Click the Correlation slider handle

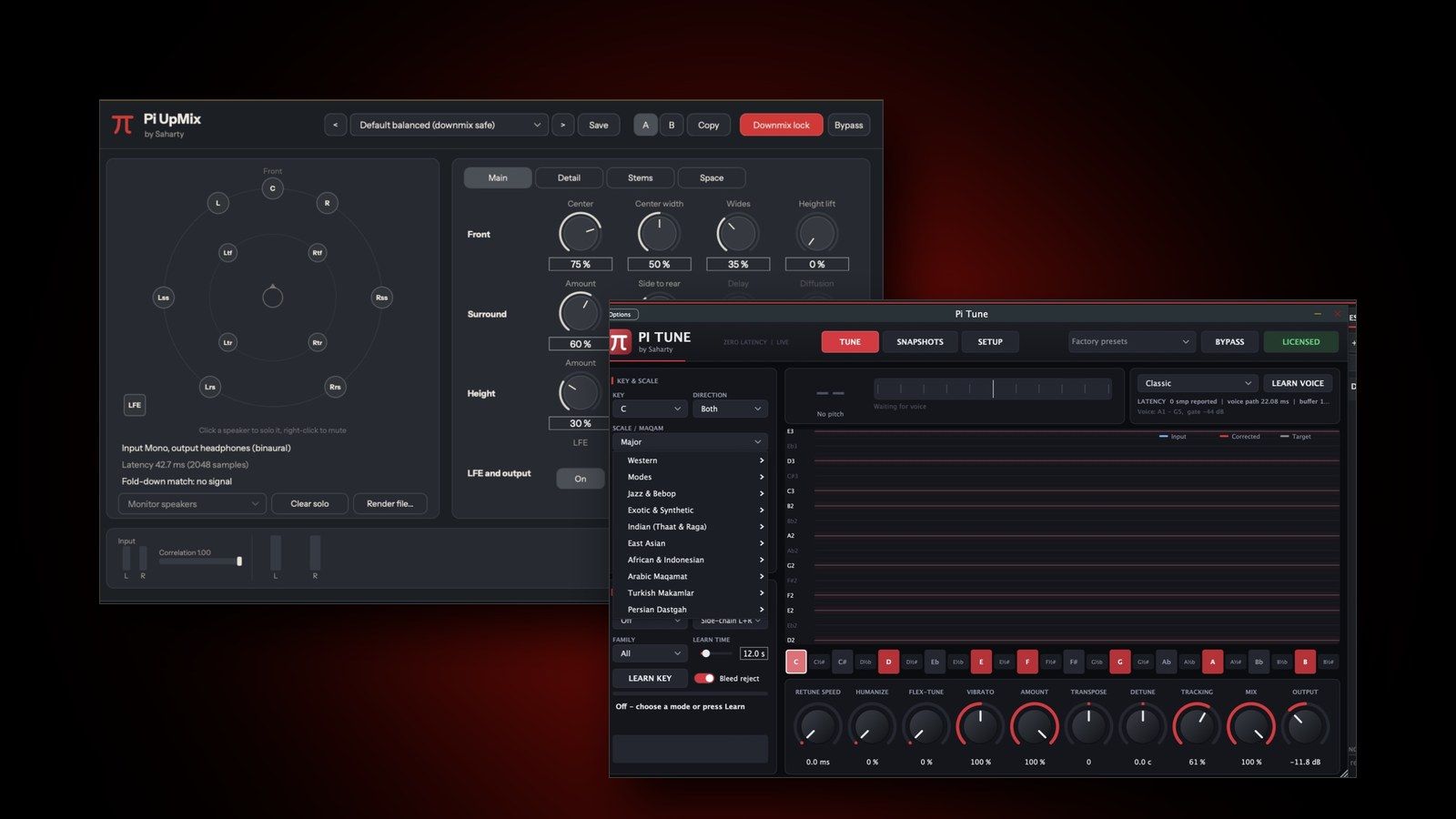tap(239, 561)
